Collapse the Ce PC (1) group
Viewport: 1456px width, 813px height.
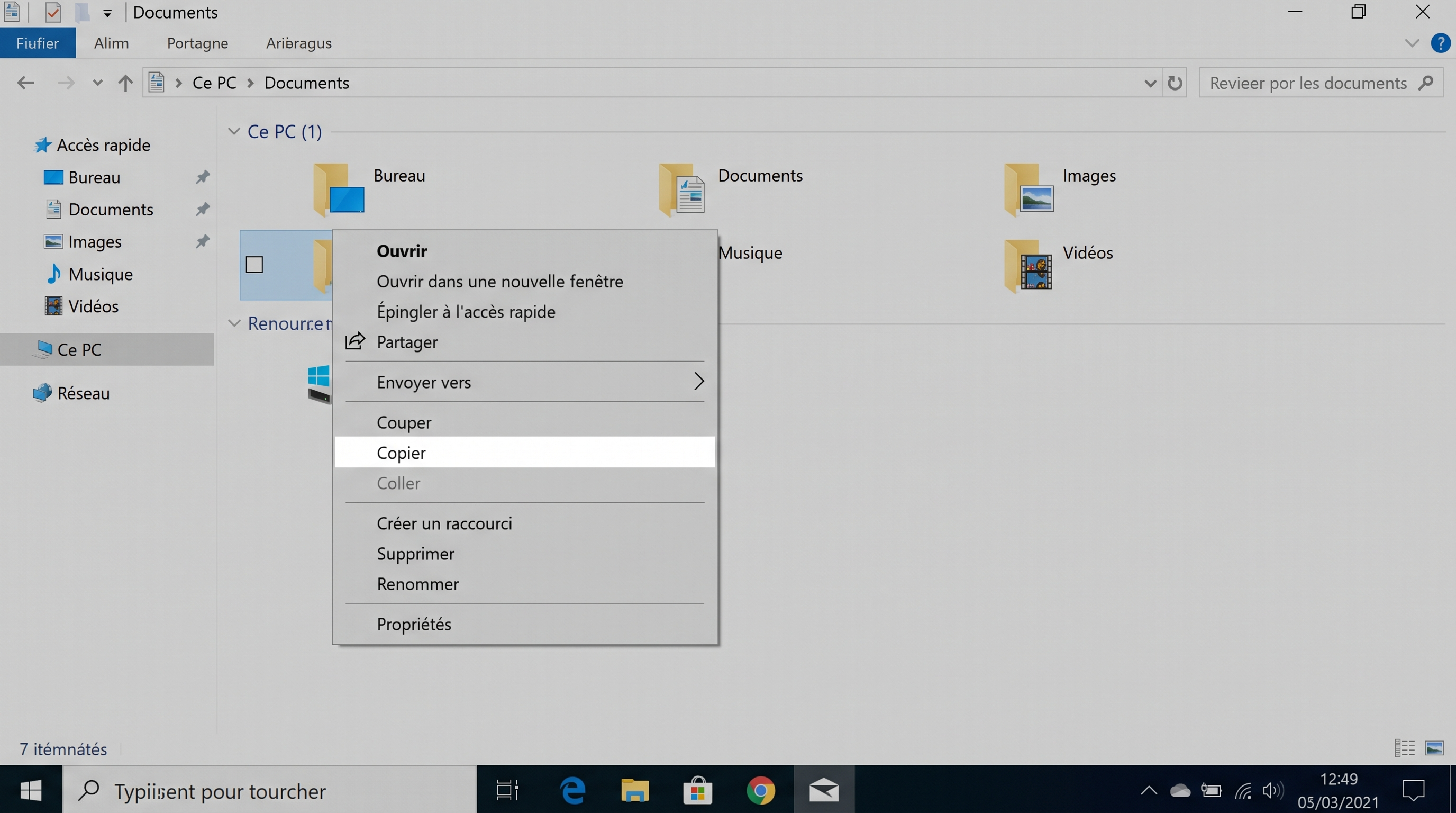tap(234, 131)
